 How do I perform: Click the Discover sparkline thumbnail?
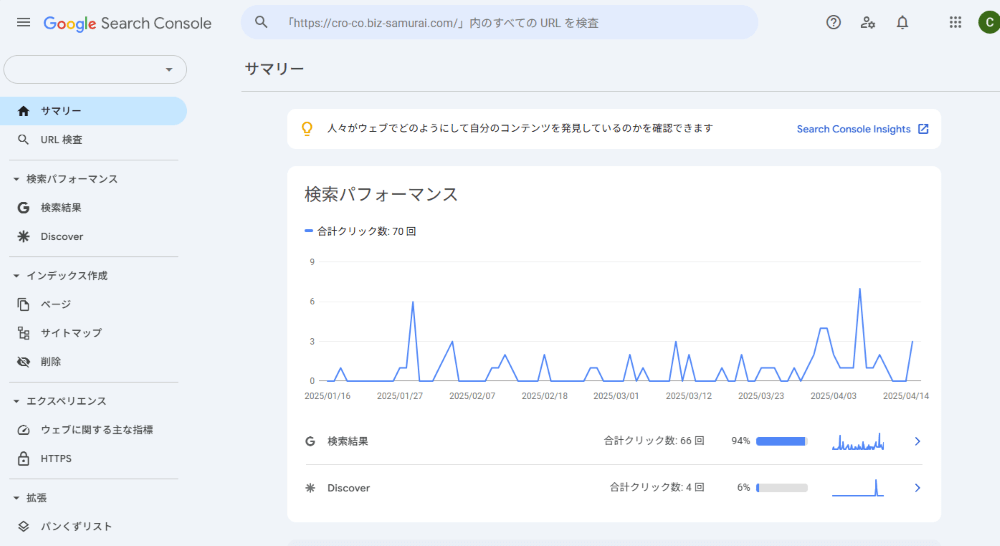click(858, 488)
